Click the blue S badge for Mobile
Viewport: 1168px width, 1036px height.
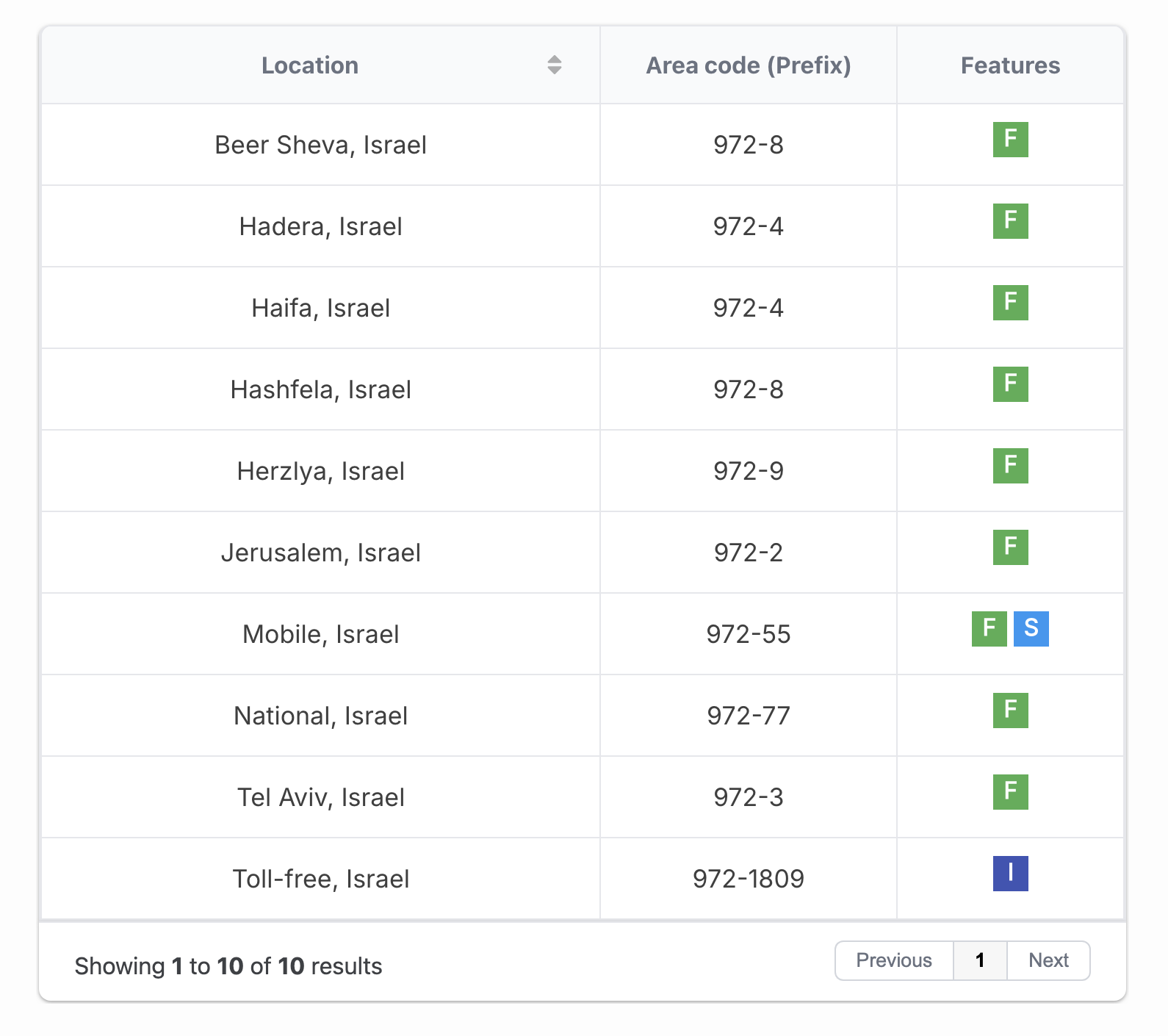tap(1031, 629)
